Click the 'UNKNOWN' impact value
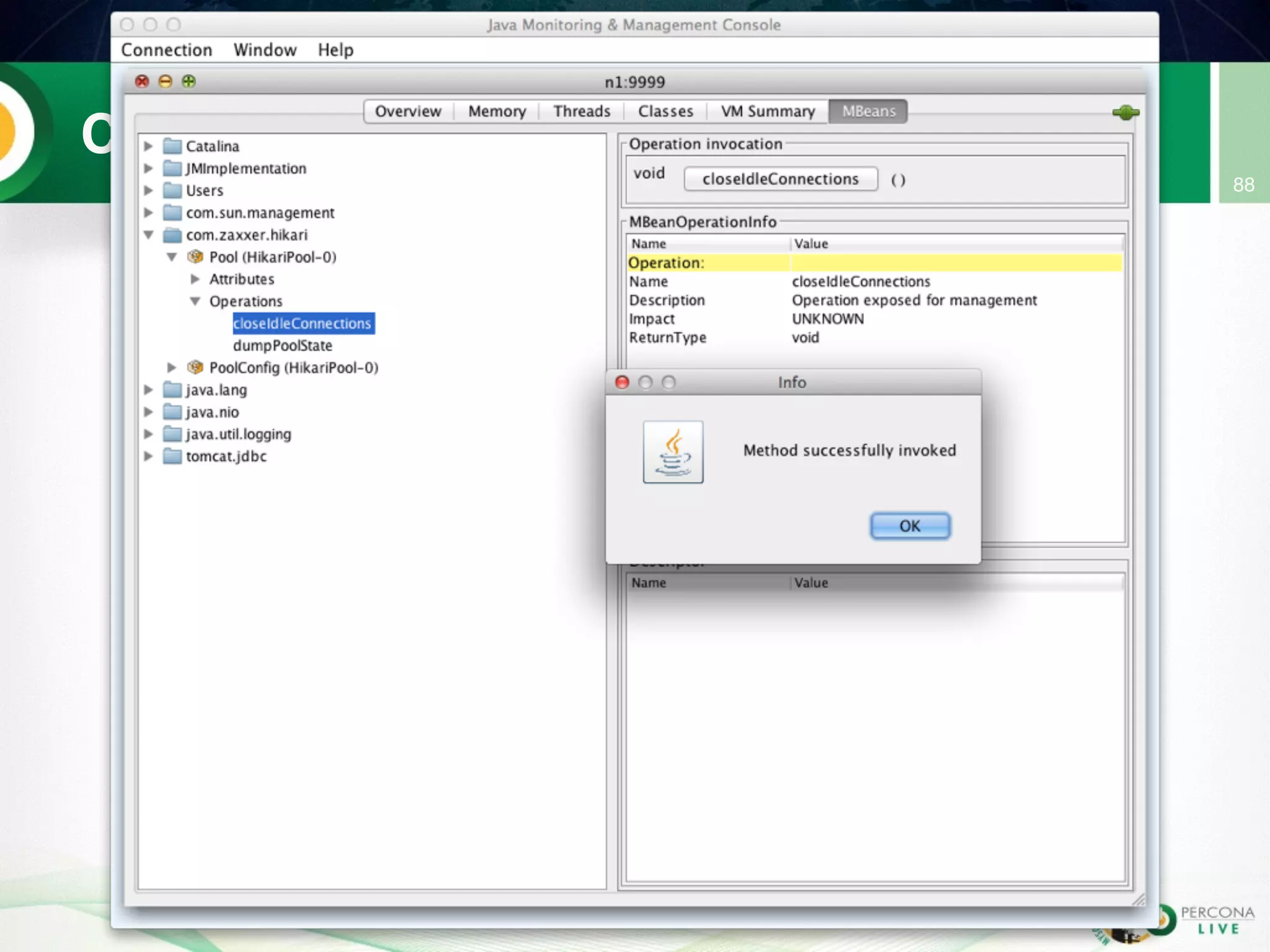 (x=828, y=319)
